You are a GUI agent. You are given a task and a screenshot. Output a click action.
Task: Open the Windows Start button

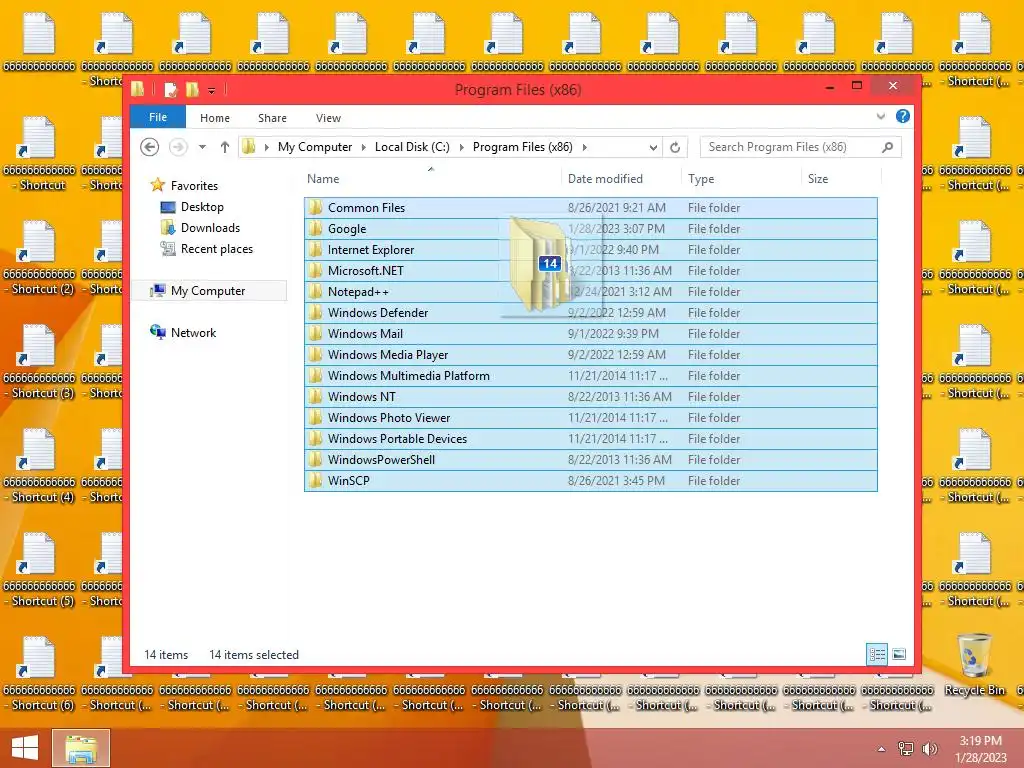25,748
